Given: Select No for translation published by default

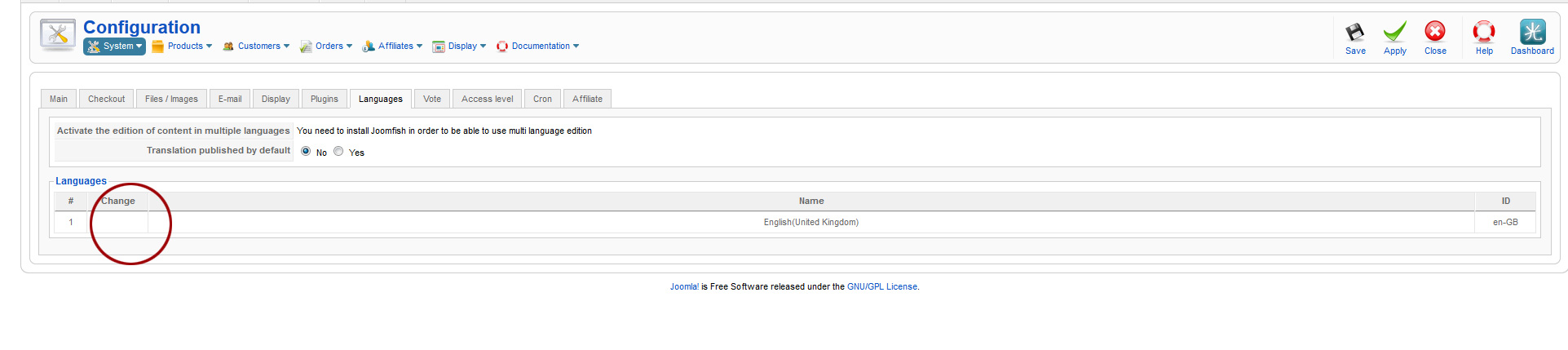Looking at the screenshot, I should click(x=306, y=151).
